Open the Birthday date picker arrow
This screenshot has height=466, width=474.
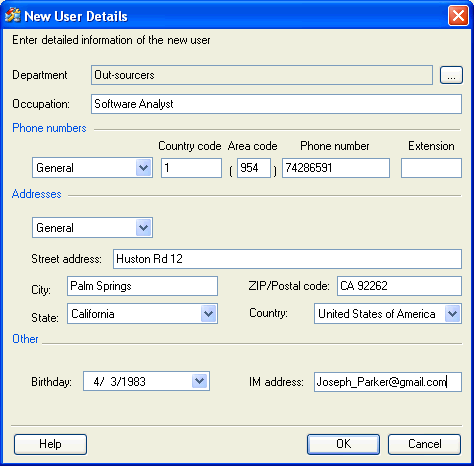(x=200, y=381)
